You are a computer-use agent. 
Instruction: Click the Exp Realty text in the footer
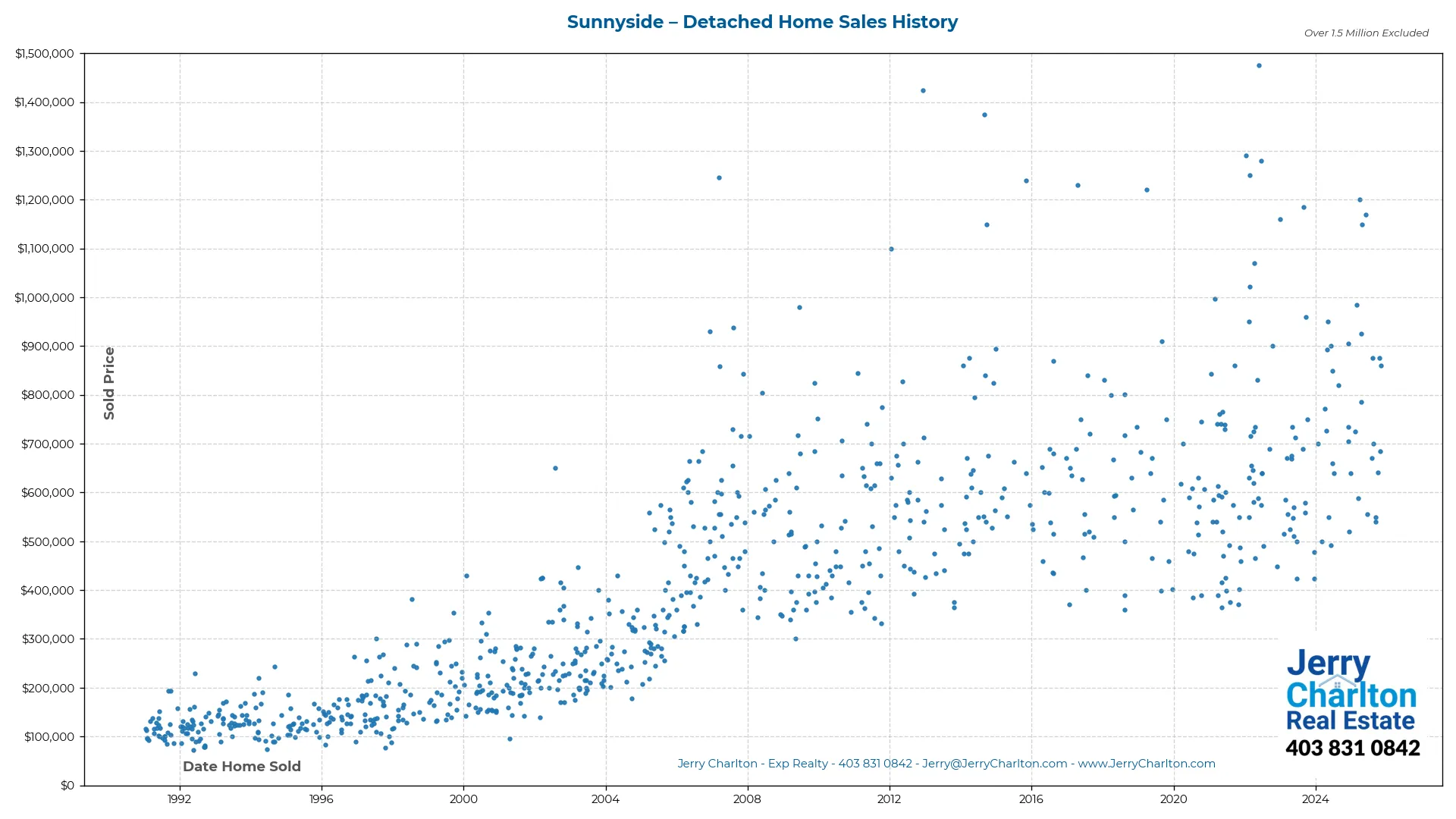[798, 764]
